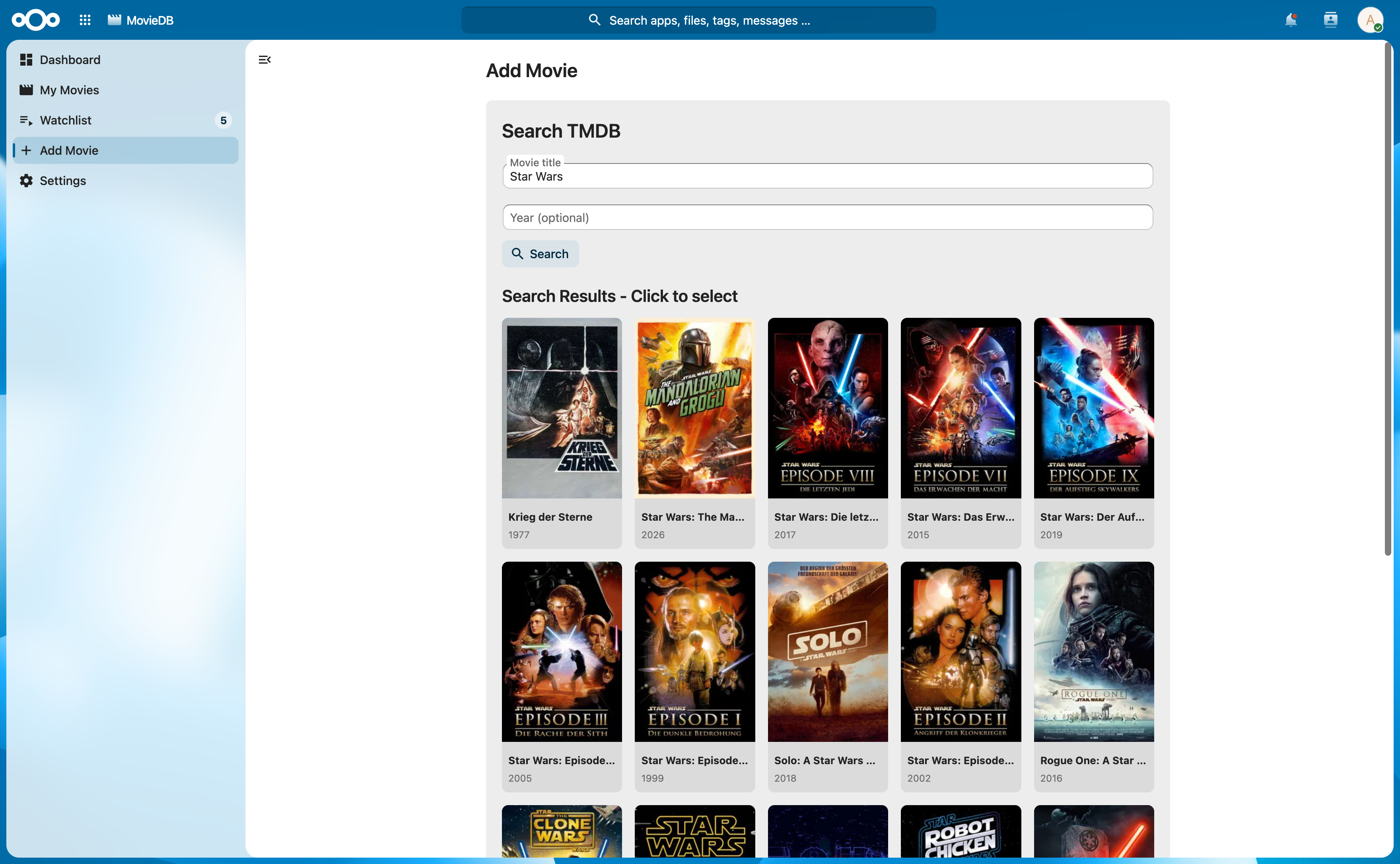This screenshot has height=864, width=1400.
Task: Open Settings in the sidebar
Action: (126, 181)
